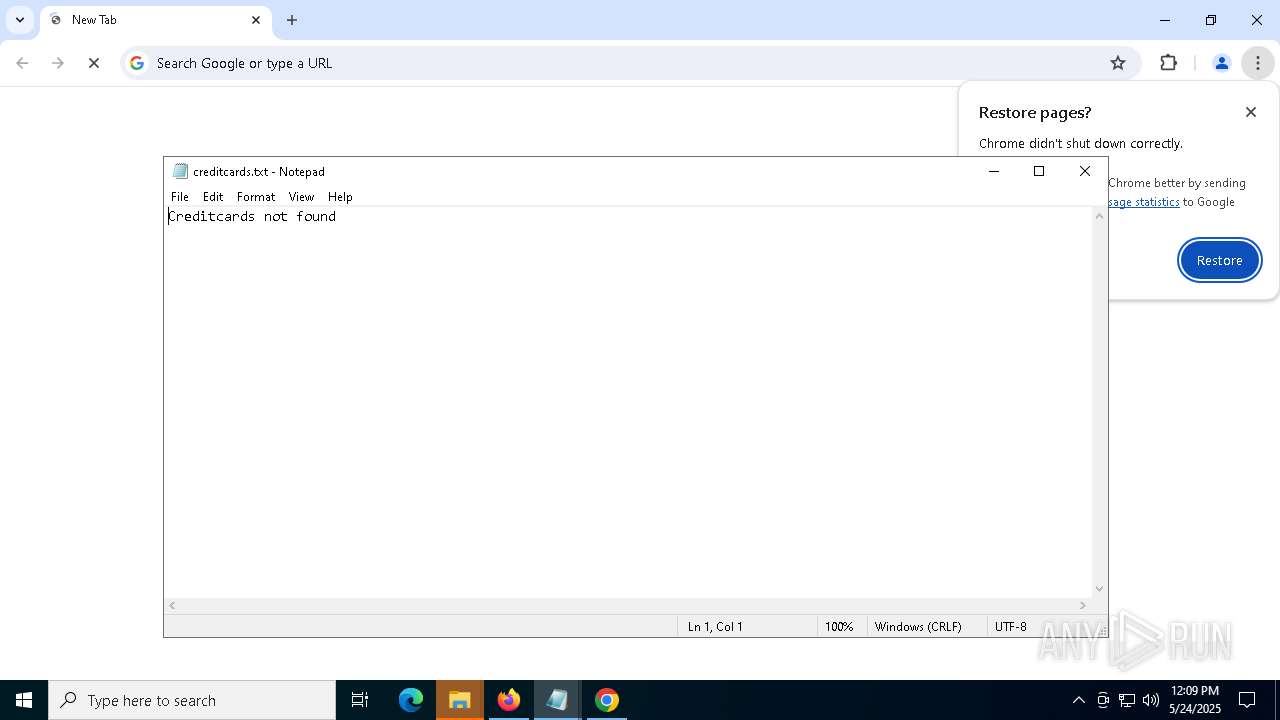
Task: Click the Notepad title bar icon
Action: pyautogui.click(x=180, y=171)
